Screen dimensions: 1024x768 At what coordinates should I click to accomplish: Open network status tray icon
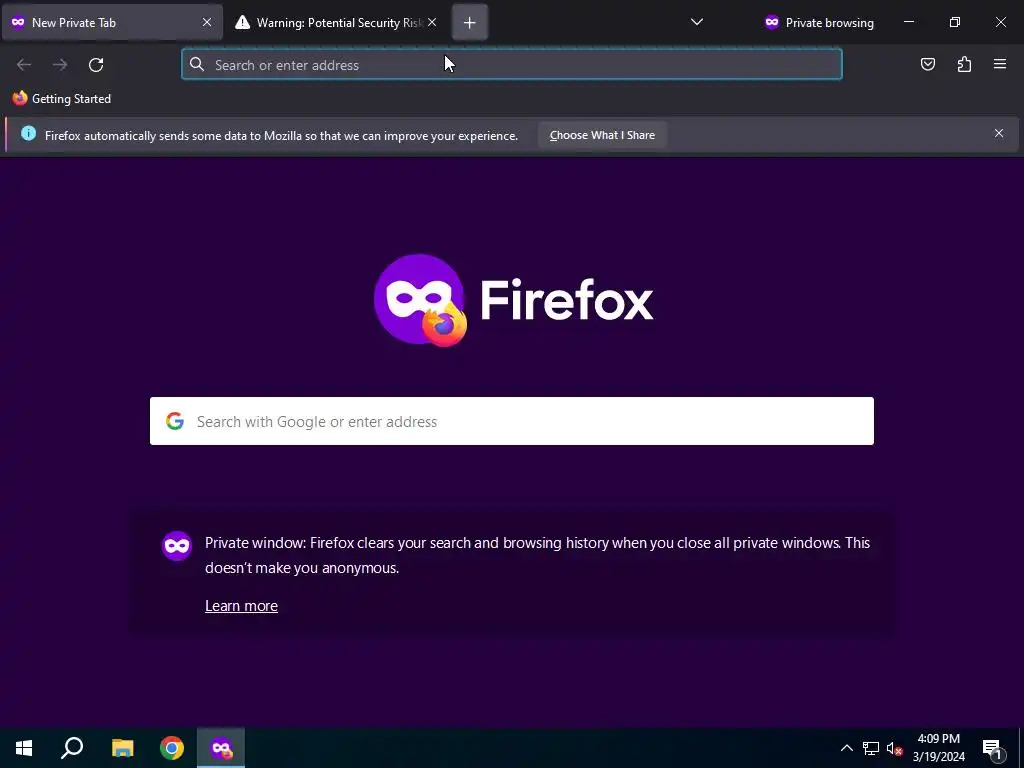(x=871, y=748)
